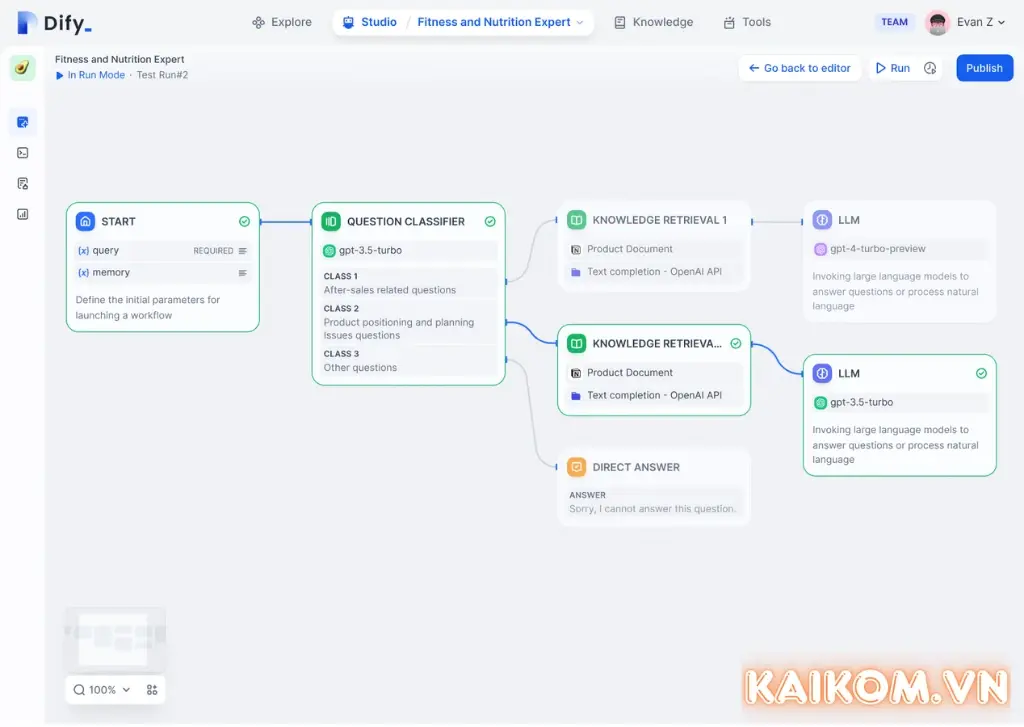Open the logs document sidebar icon

[x=23, y=184]
